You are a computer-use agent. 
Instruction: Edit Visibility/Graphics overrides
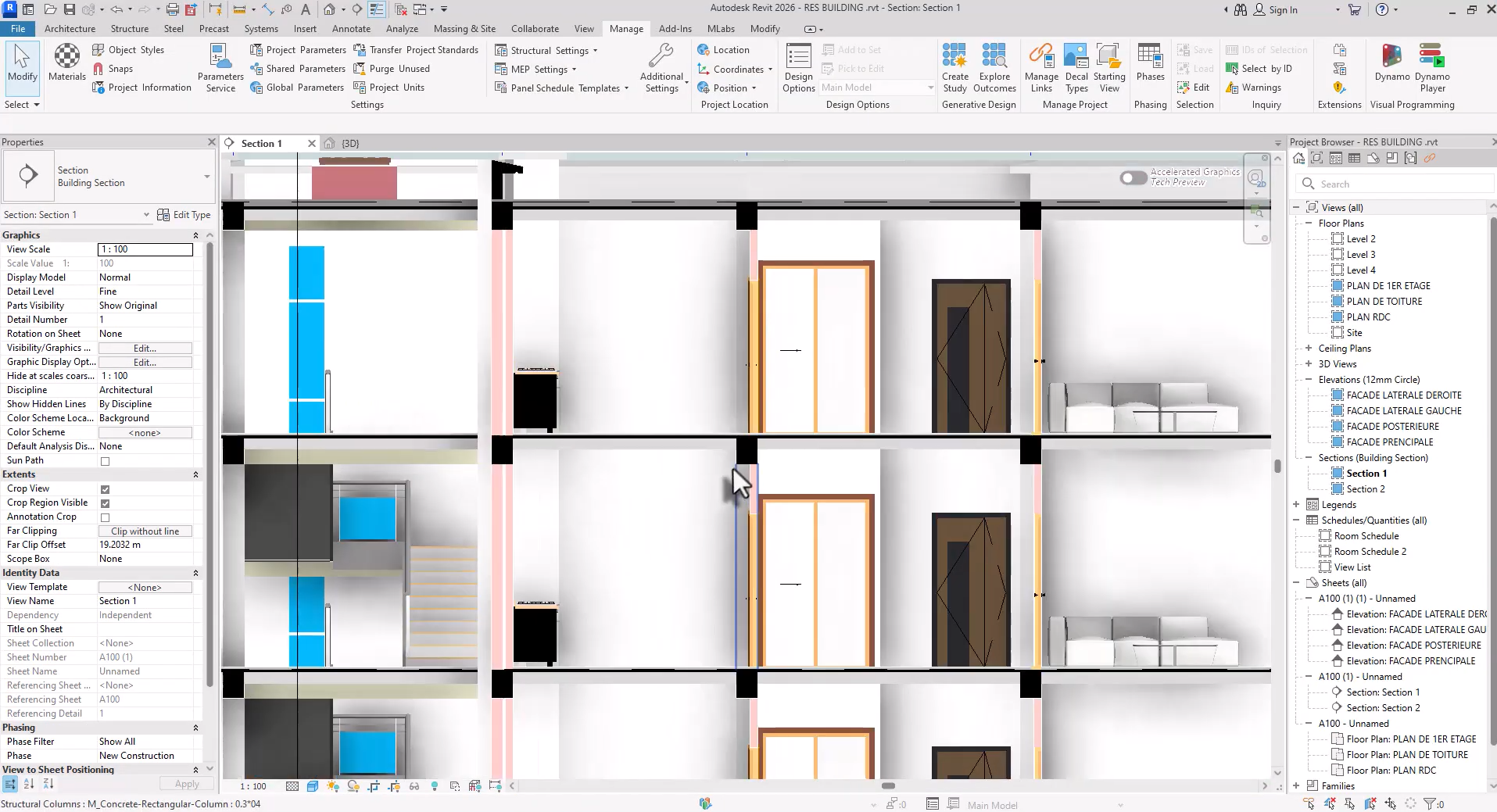pos(145,348)
